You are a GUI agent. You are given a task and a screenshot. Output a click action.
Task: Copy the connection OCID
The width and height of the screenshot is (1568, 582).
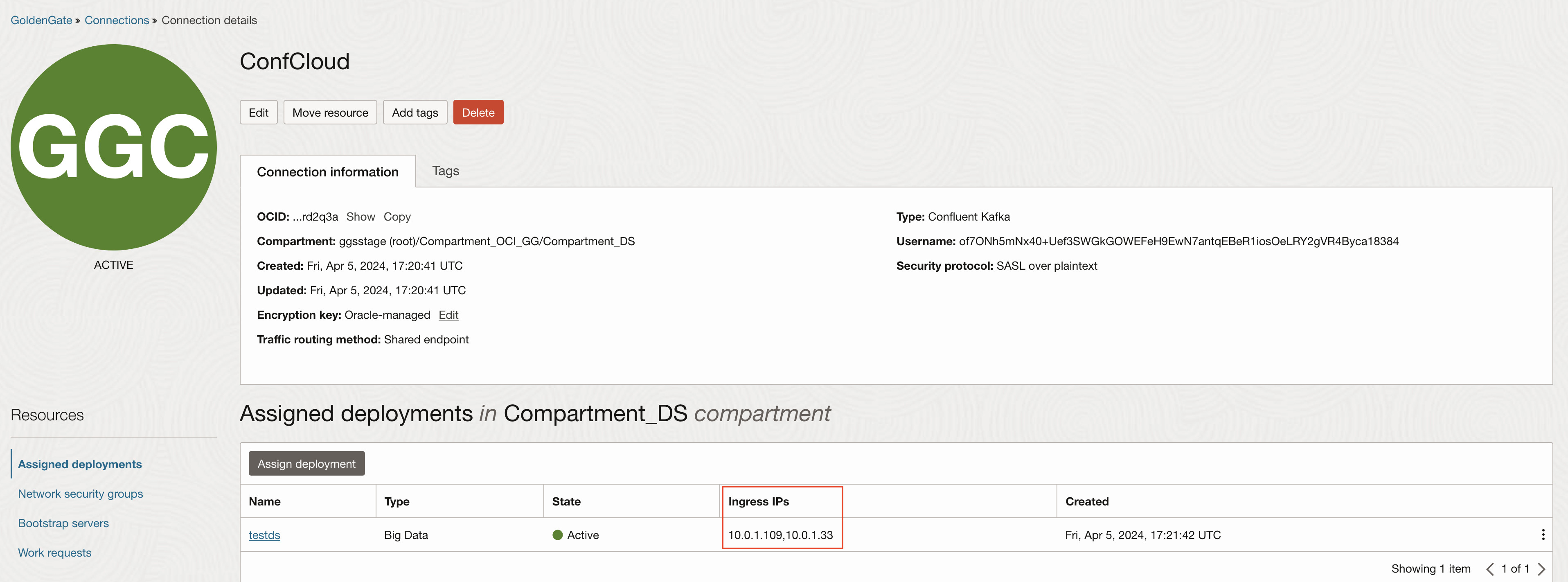click(397, 217)
